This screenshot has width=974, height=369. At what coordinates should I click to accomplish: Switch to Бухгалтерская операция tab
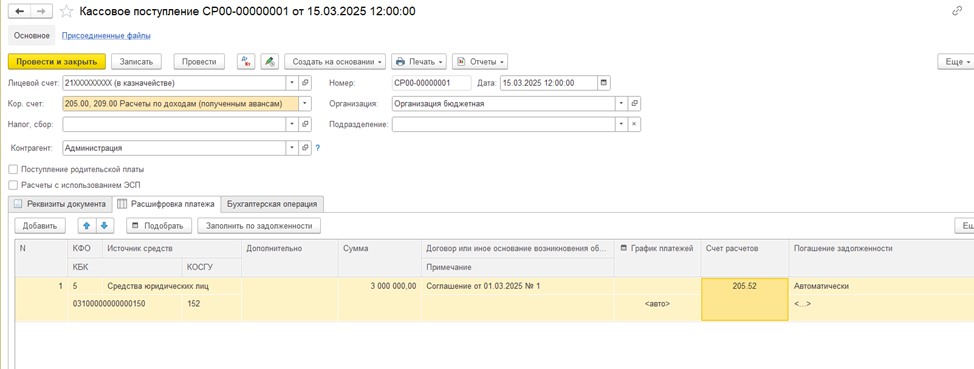(272, 204)
